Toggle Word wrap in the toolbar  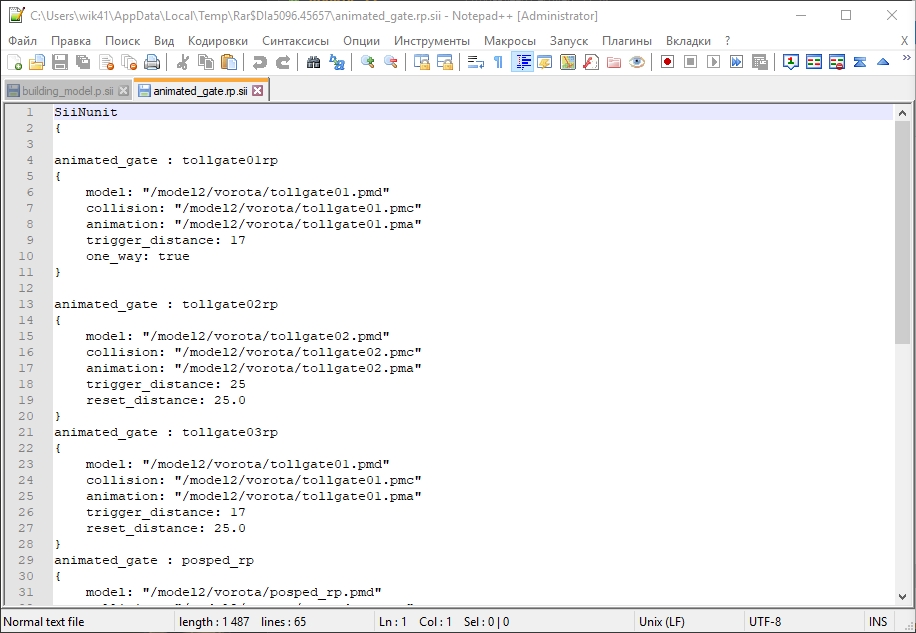[x=475, y=62]
